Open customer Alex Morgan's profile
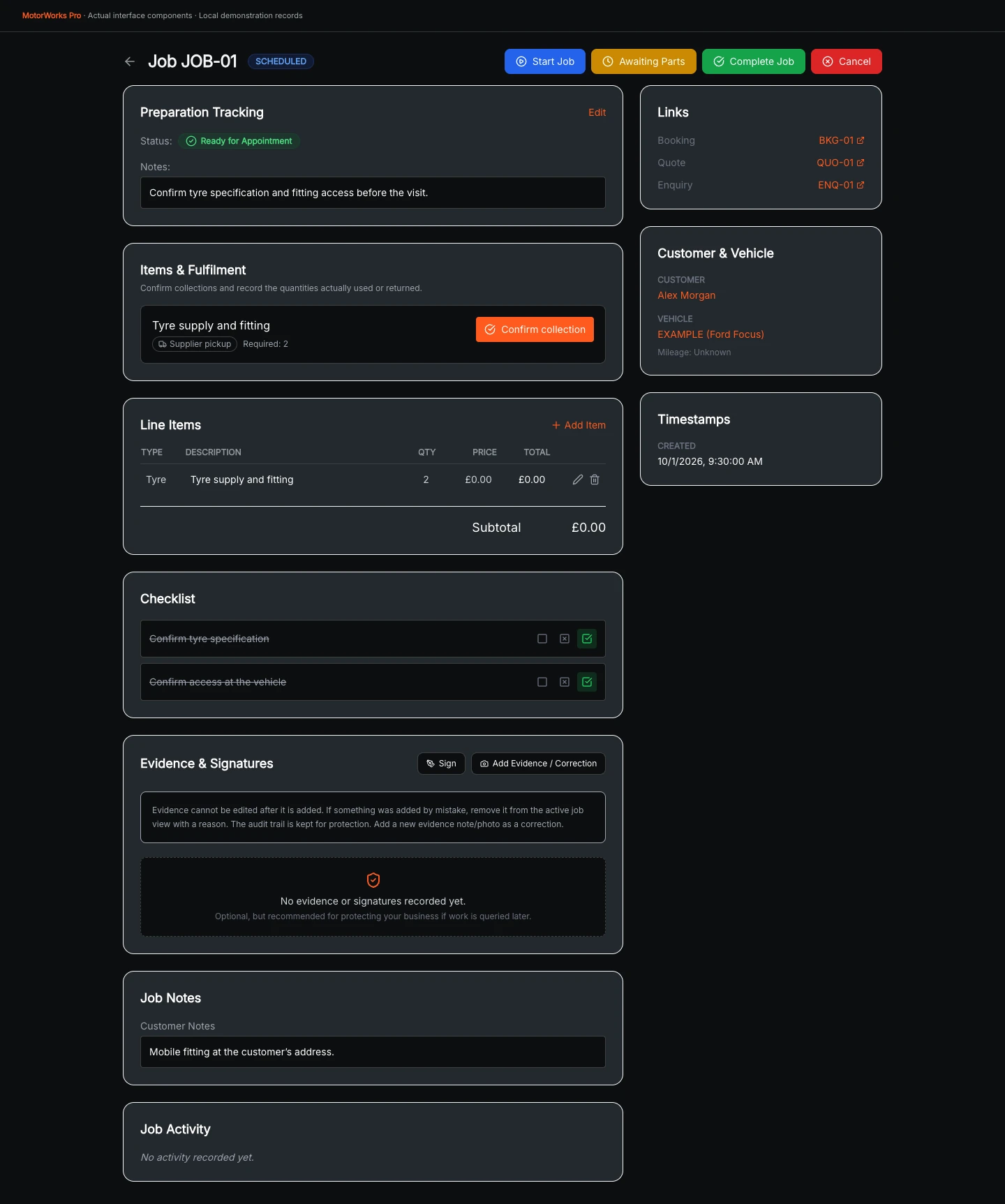The width and height of the screenshot is (1005, 1204). click(686, 295)
